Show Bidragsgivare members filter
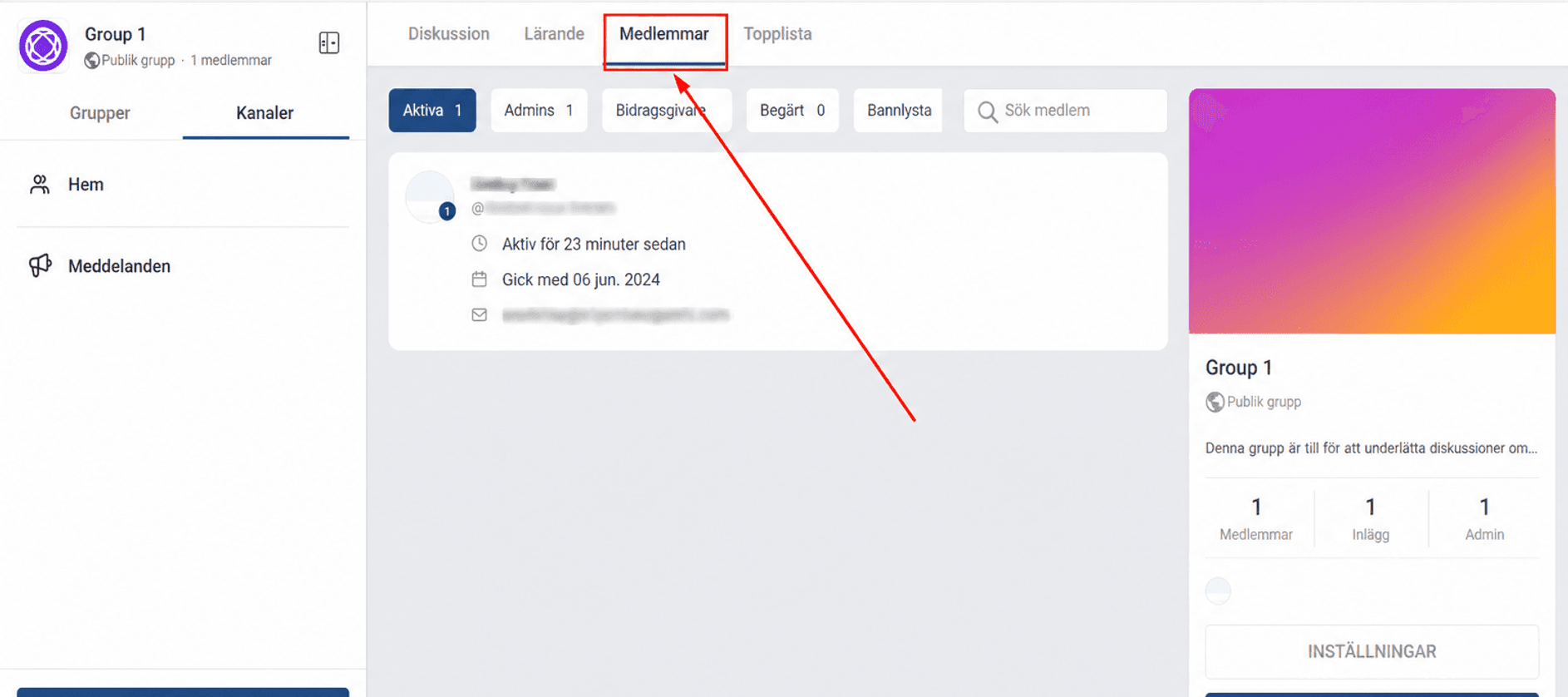Viewport: 1568px width, 697px height. [x=667, y=111]
